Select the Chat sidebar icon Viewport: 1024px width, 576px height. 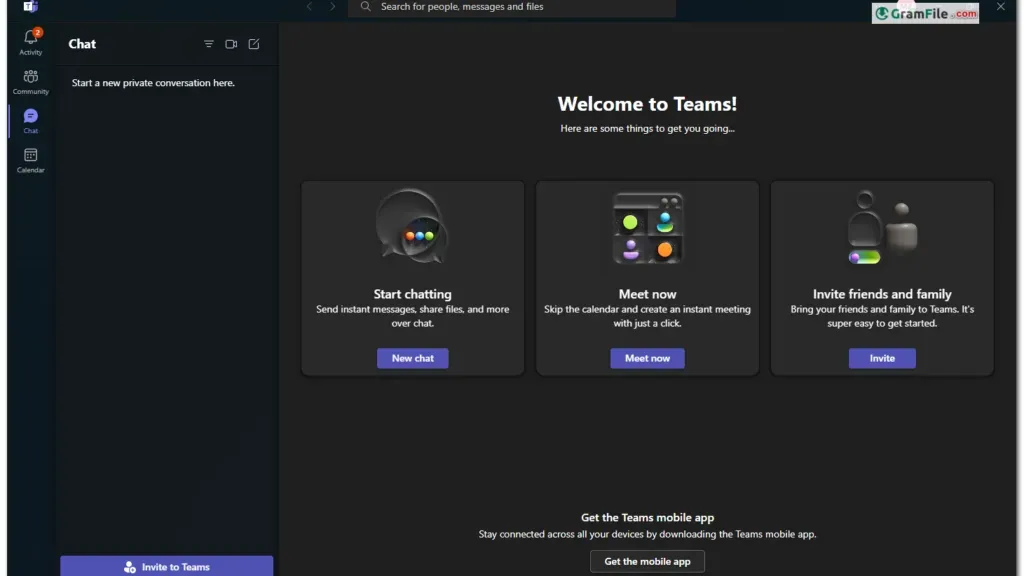pos(30,121)
